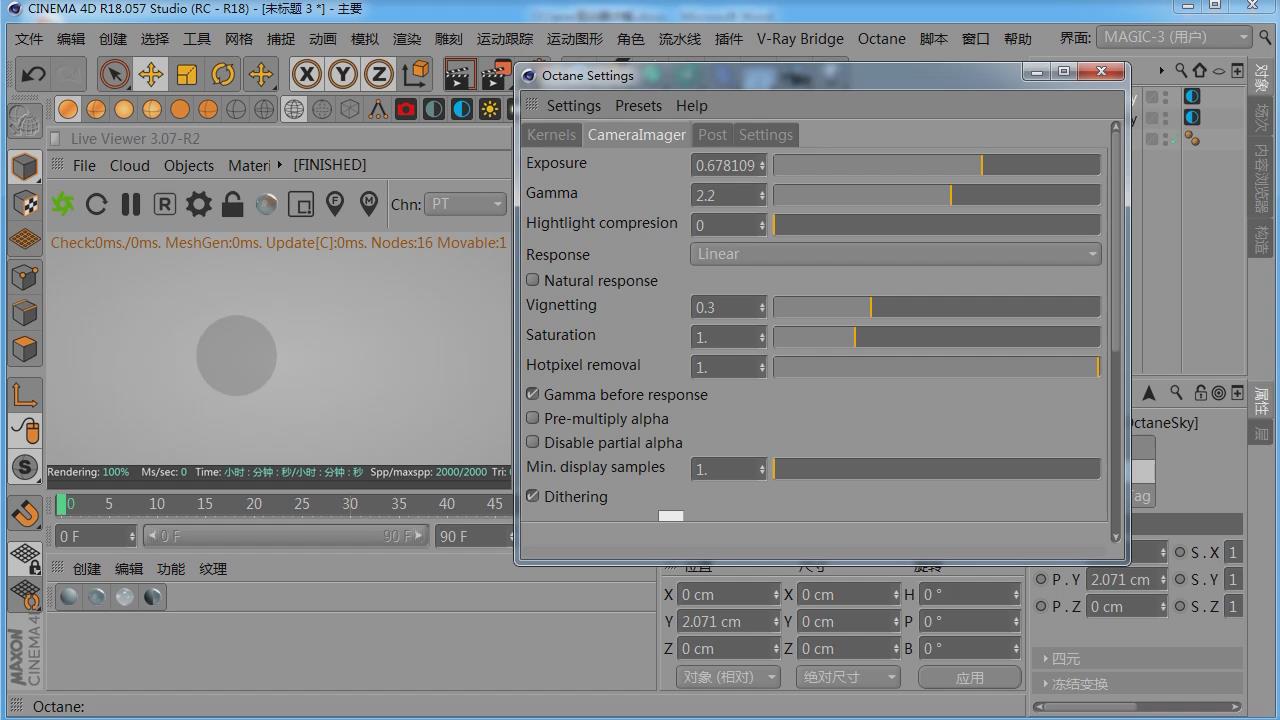Switch to the Post tab
This screenshot has width=1280, height=720.
pos(713,135)
